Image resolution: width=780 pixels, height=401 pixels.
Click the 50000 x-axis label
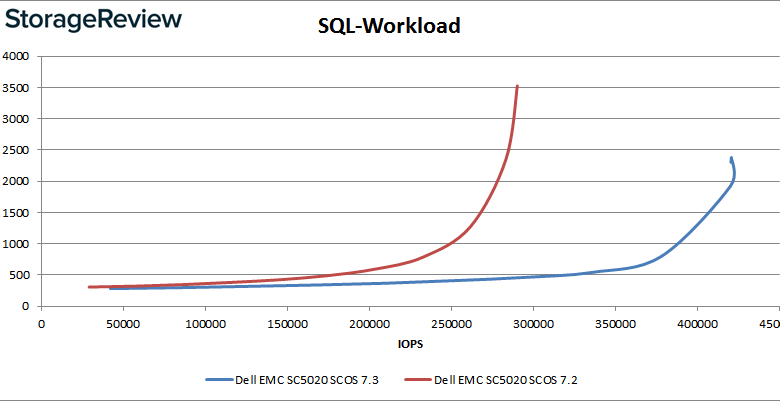123,324
